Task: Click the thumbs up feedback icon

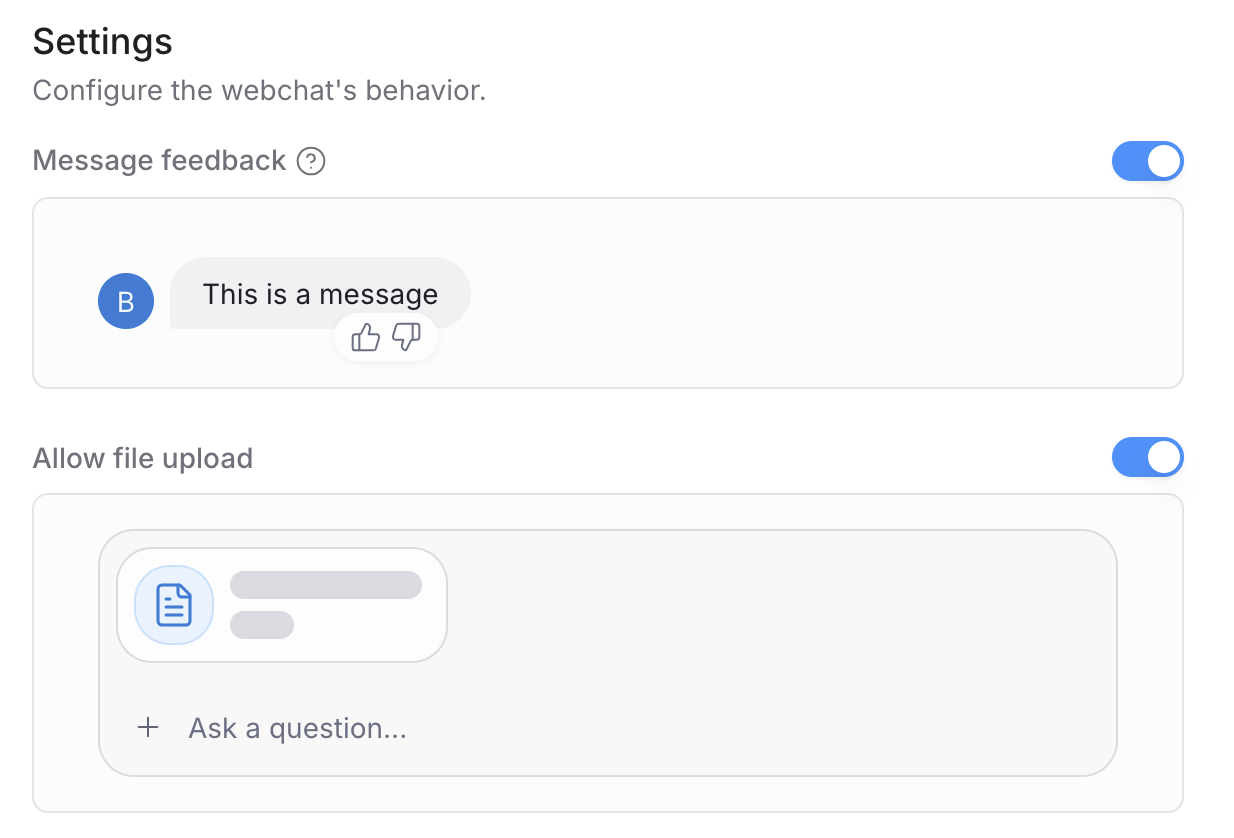Action: 366,338
